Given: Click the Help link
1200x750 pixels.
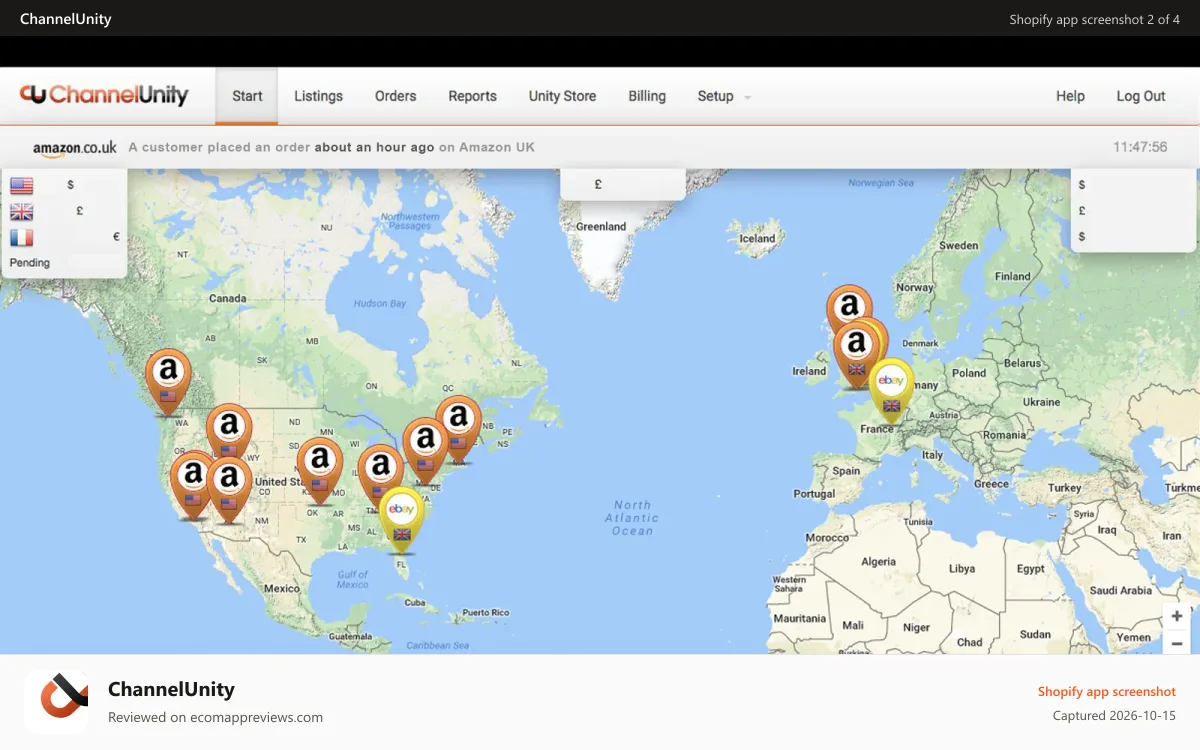Looking at the screenshot, I should coord(1070,96).
